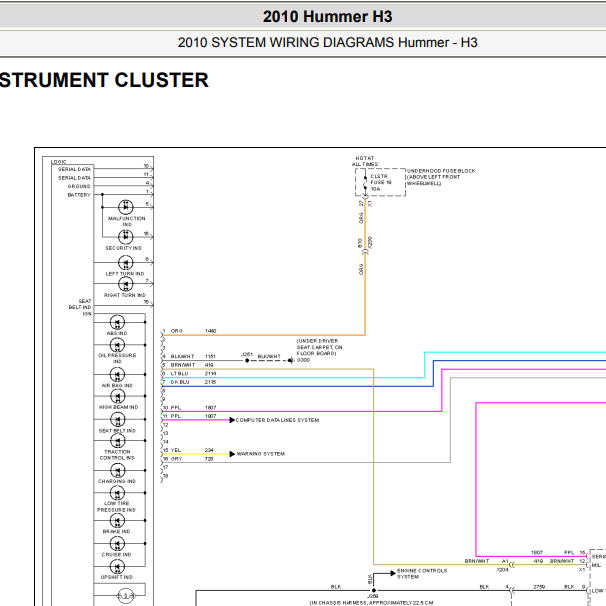Click the 'YEL' wire label at pin 15
606x606 pixels.
click(176, 450)
